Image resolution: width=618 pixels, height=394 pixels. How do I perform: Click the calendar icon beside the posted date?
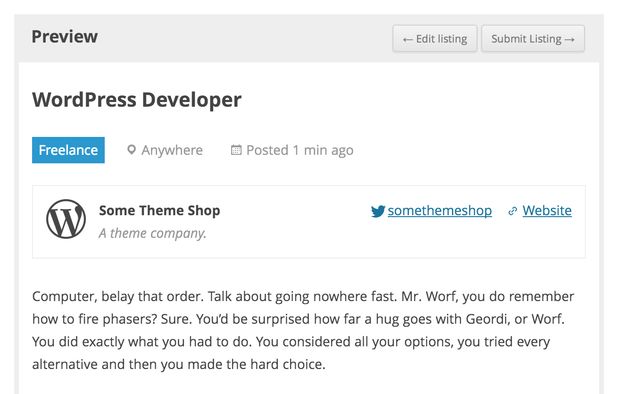point(236,150)
